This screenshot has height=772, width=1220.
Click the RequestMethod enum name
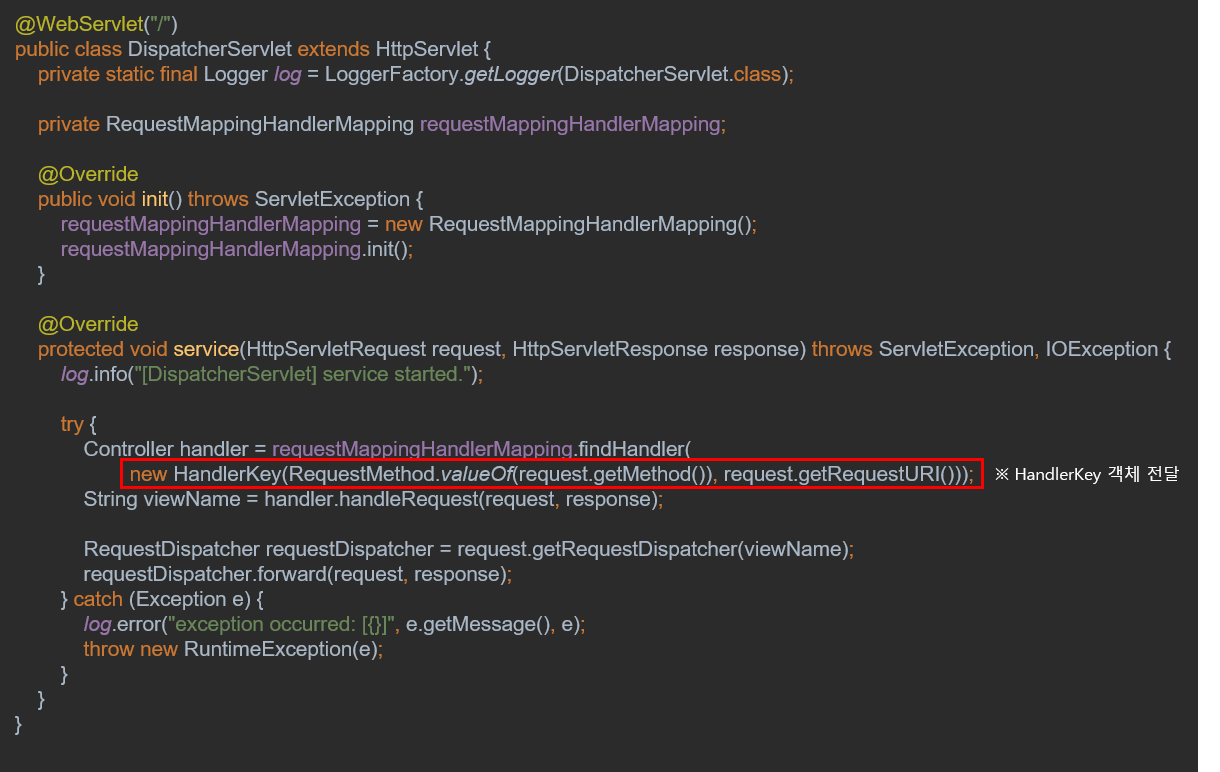click(363, 474)
